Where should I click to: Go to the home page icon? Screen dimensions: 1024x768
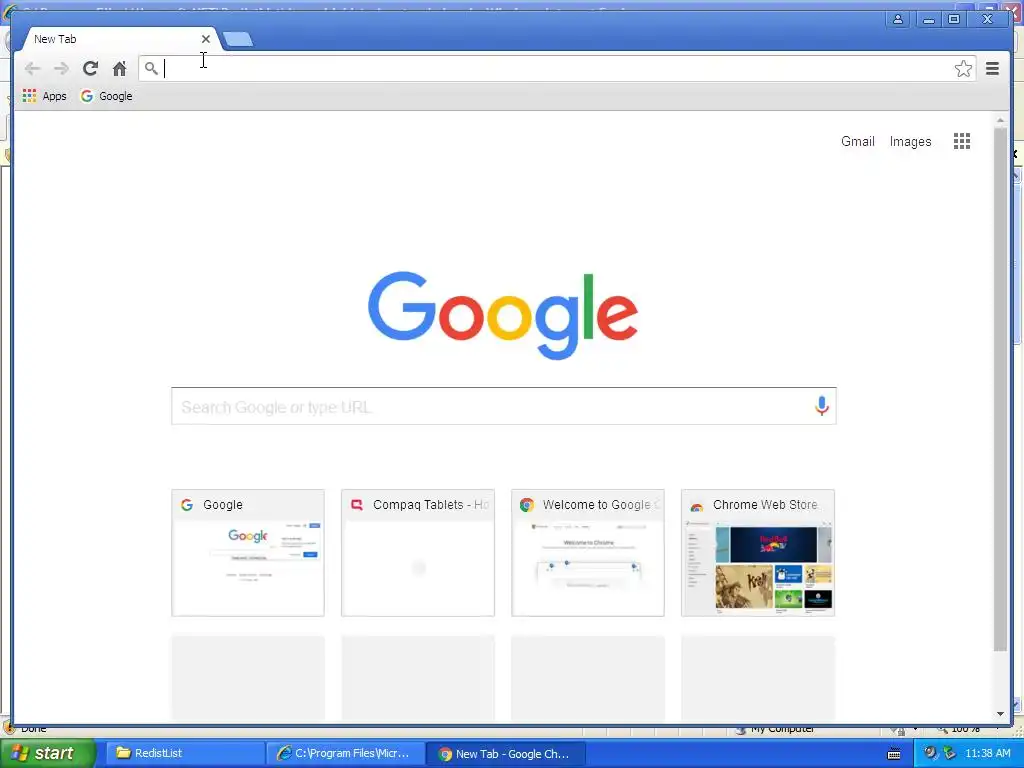[x=120, y=69]
